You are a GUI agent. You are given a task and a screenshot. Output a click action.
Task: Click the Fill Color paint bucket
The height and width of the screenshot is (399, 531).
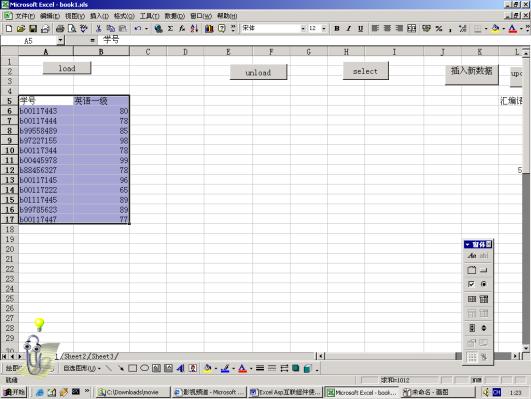tap(495, 29)
